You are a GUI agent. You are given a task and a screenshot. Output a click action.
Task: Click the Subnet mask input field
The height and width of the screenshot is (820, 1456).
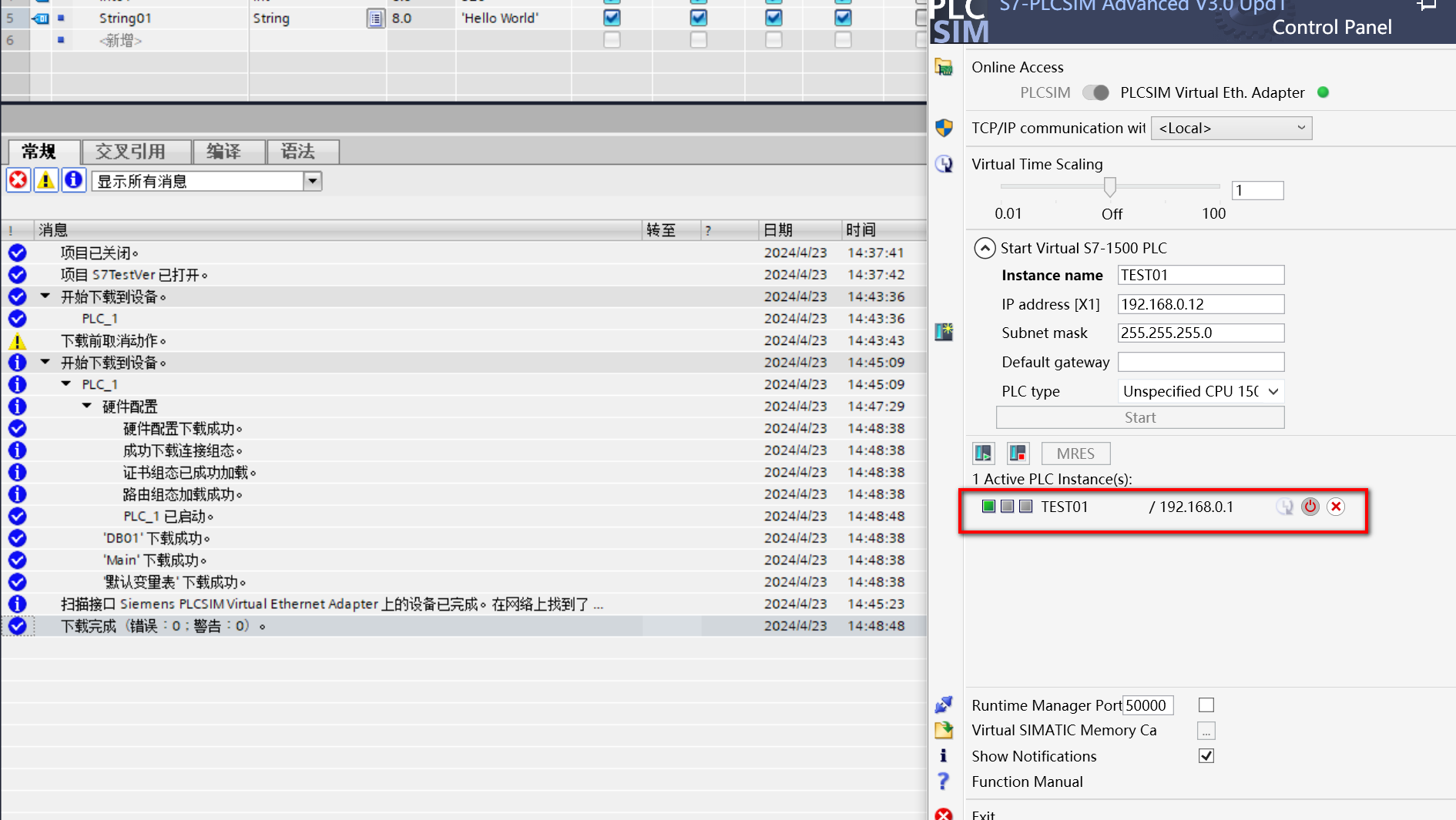point(1200,333)
